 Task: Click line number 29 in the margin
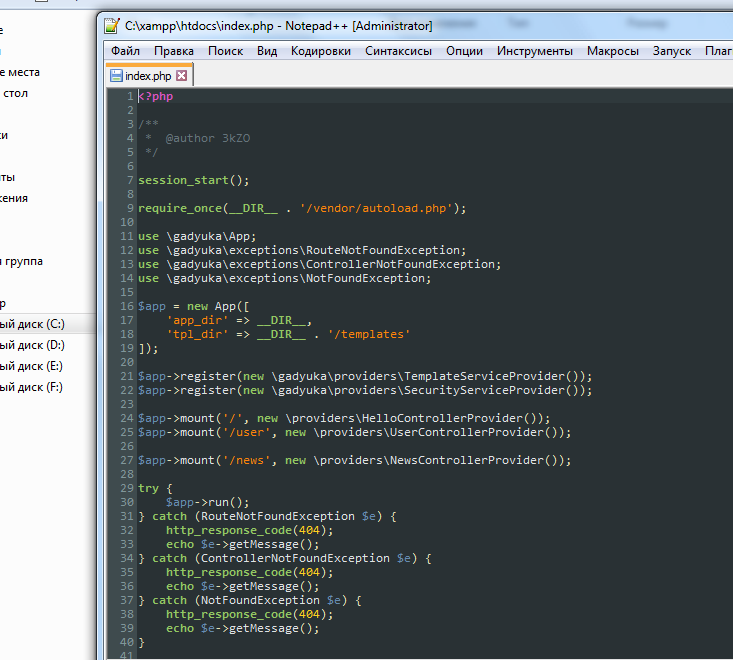coord(127,488)
